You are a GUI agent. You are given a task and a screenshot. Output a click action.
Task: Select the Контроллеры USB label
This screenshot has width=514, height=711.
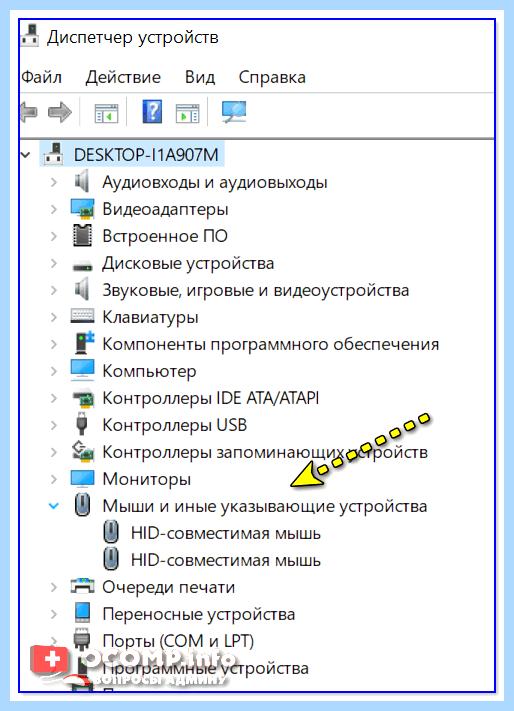tap(175, 425)
